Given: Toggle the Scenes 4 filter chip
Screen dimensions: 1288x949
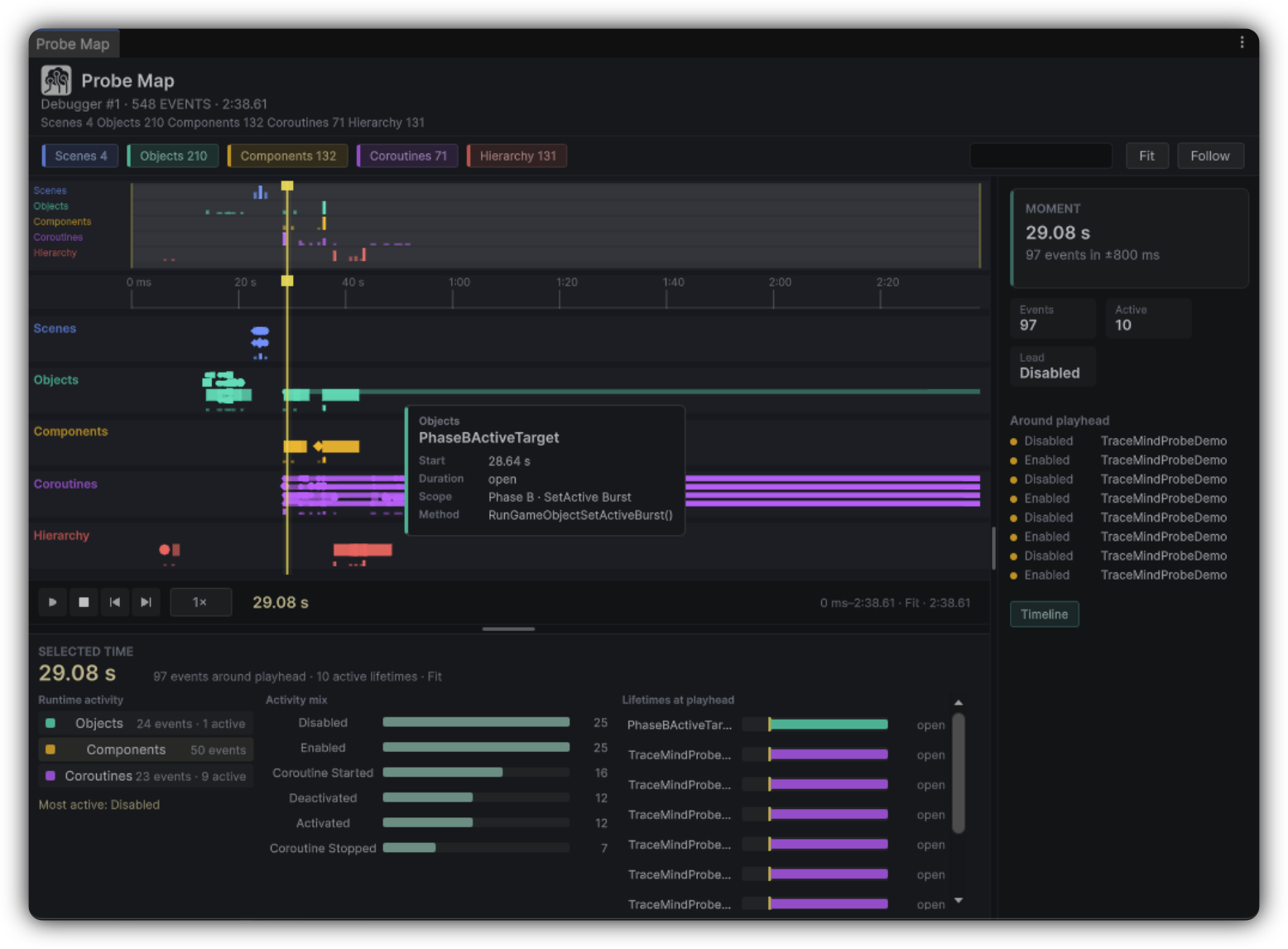Looking at the screenshot, I should [x=80, y=156].
